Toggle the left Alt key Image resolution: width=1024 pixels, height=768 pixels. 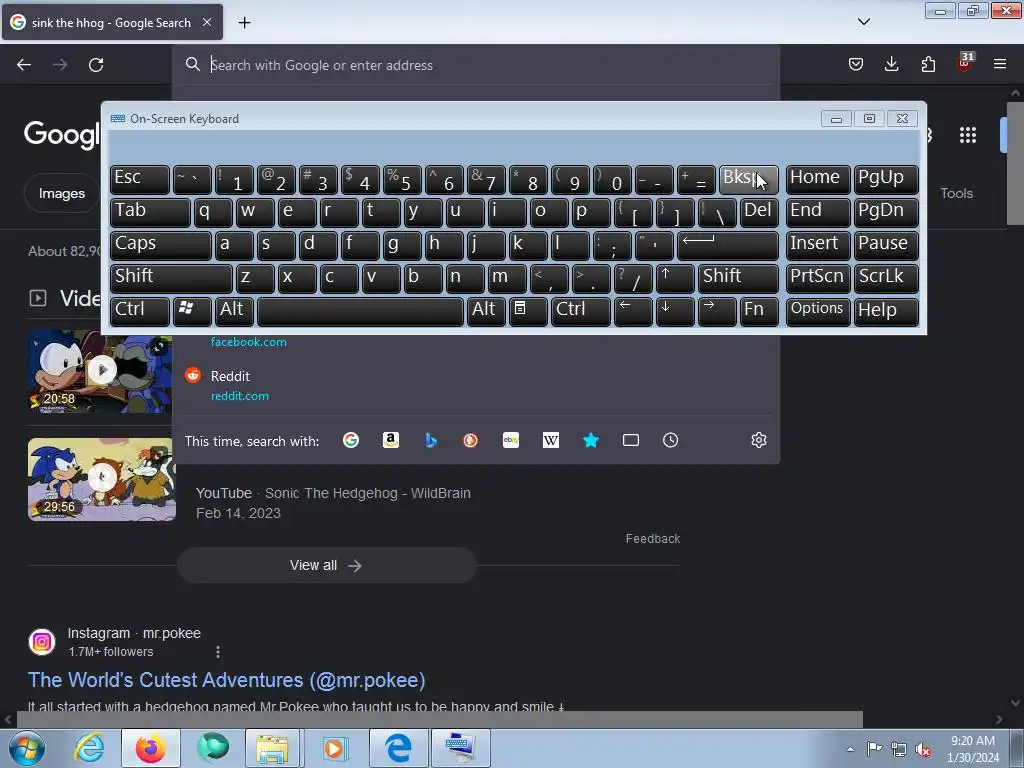(x=234, y=312)
